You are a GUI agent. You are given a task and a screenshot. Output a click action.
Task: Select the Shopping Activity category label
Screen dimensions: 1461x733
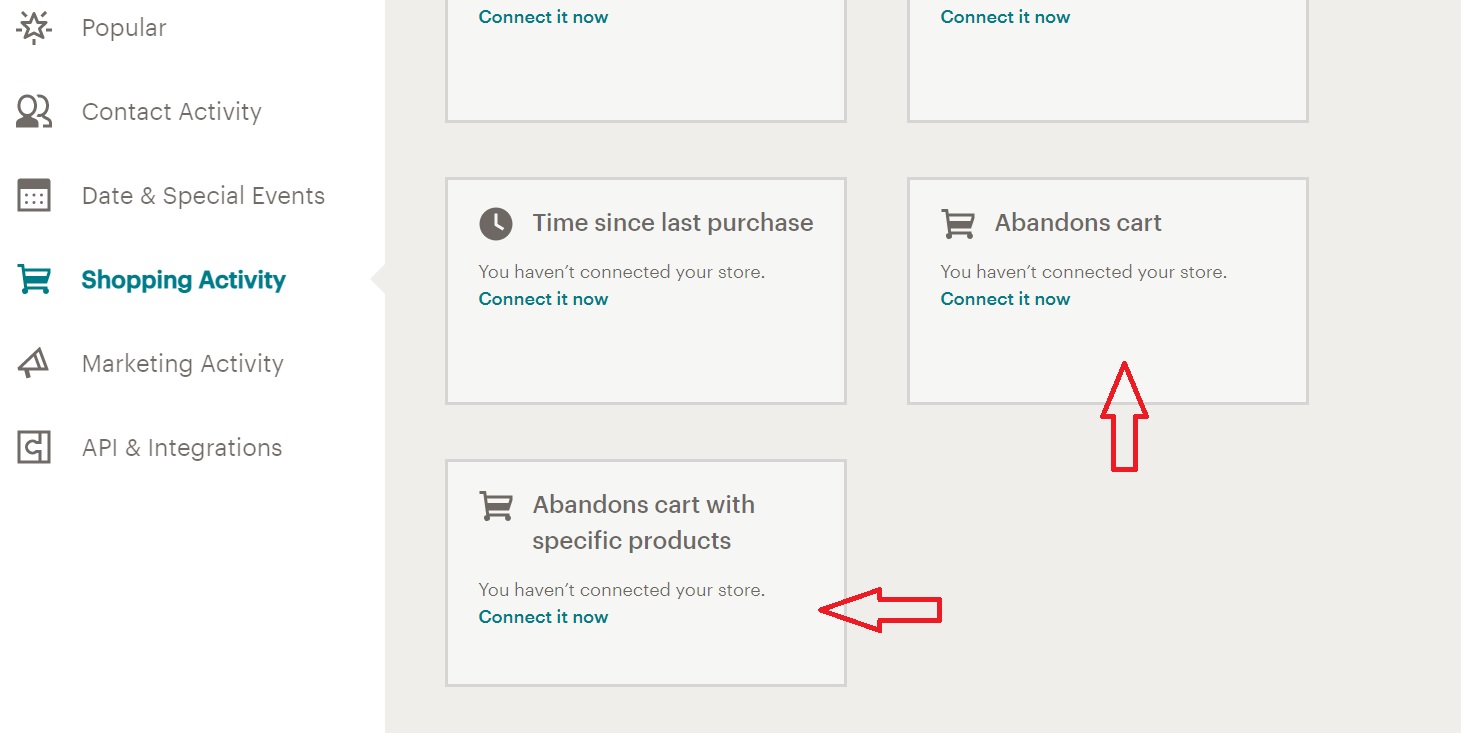[x=183, y=280]
